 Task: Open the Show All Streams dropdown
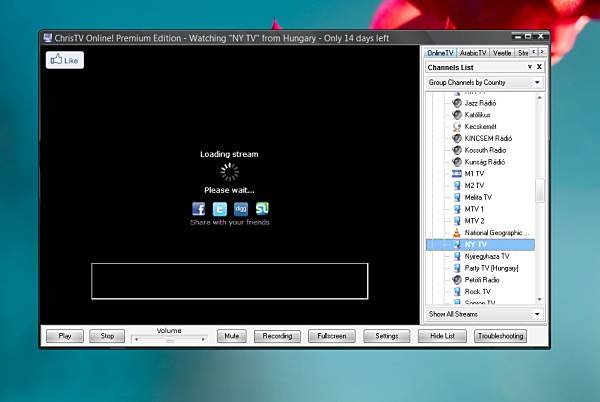[x=484, y=314]
